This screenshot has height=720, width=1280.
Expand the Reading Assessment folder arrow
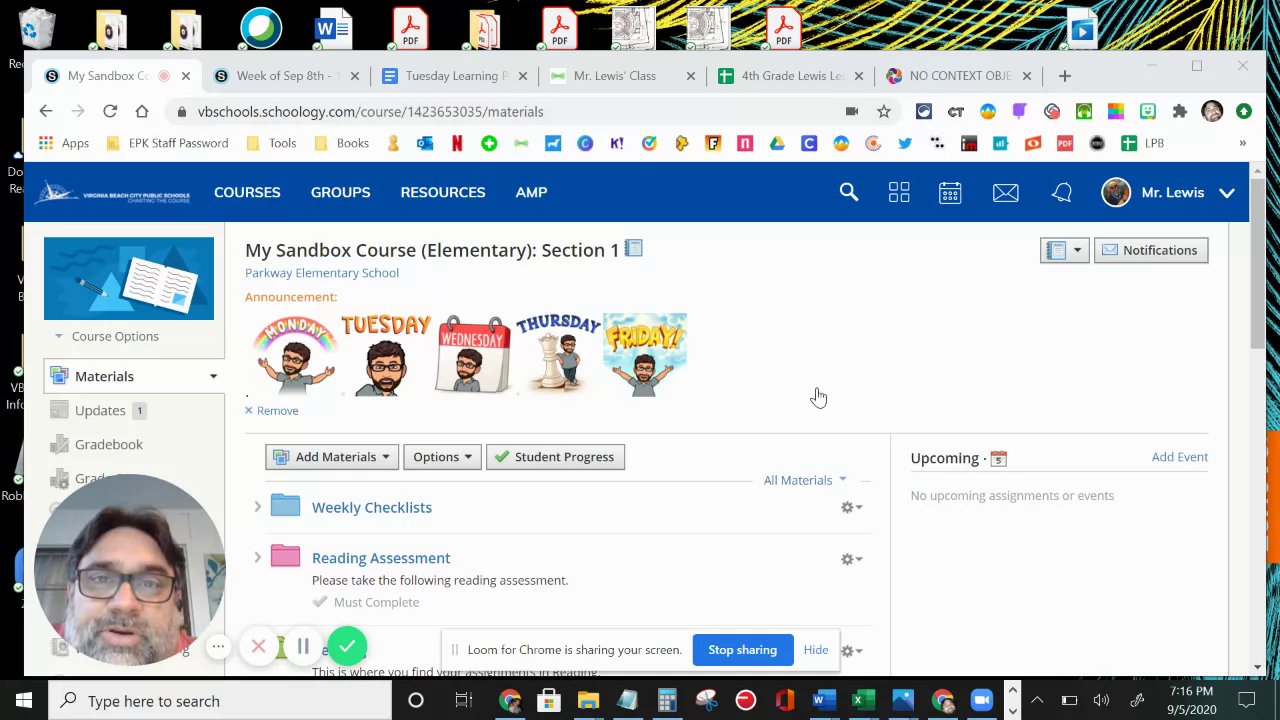257,557
